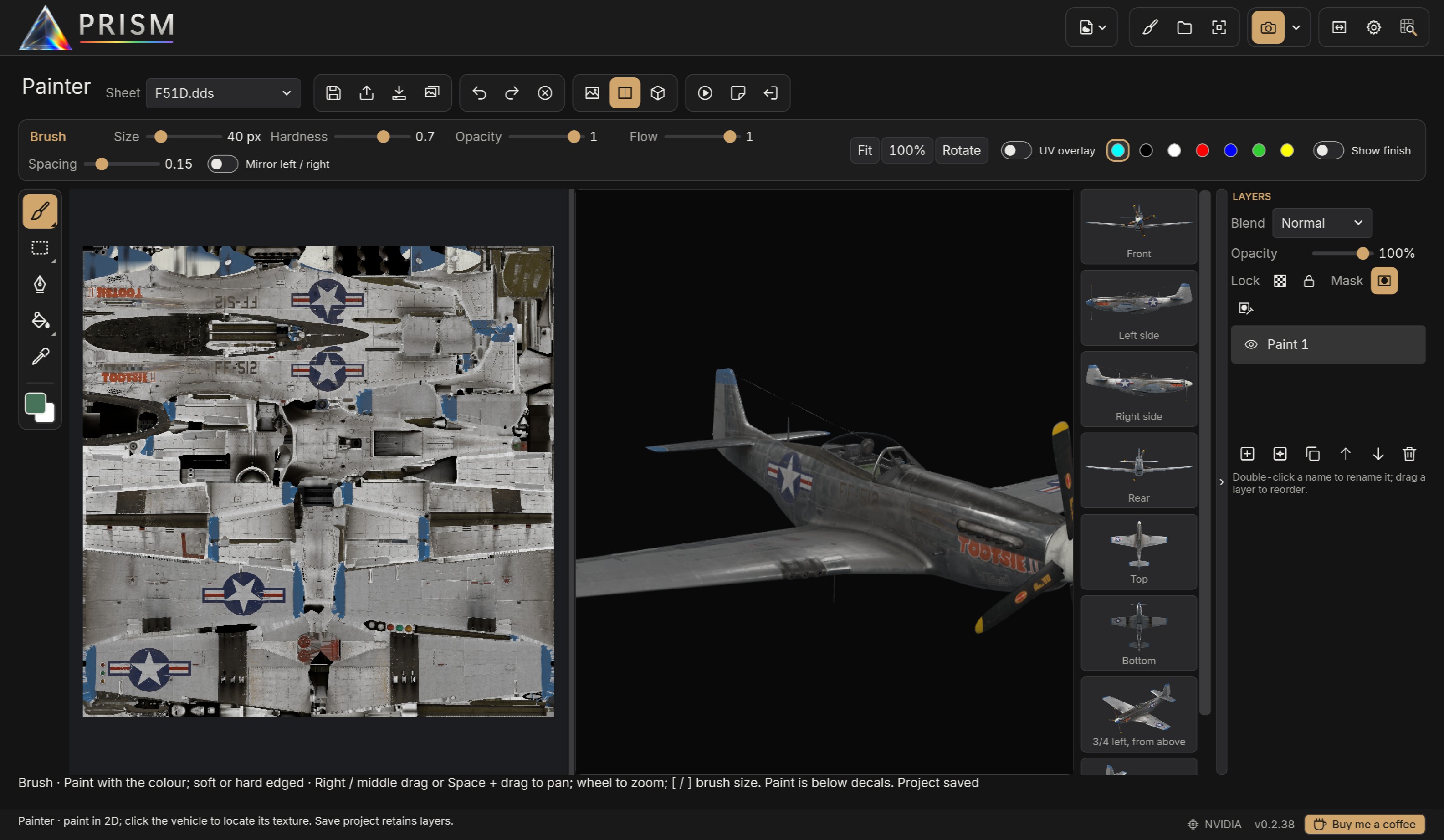Click the duplicate layer icon
The width and height of the screenshot is (1444, 840).
(x=1313, y=454)
